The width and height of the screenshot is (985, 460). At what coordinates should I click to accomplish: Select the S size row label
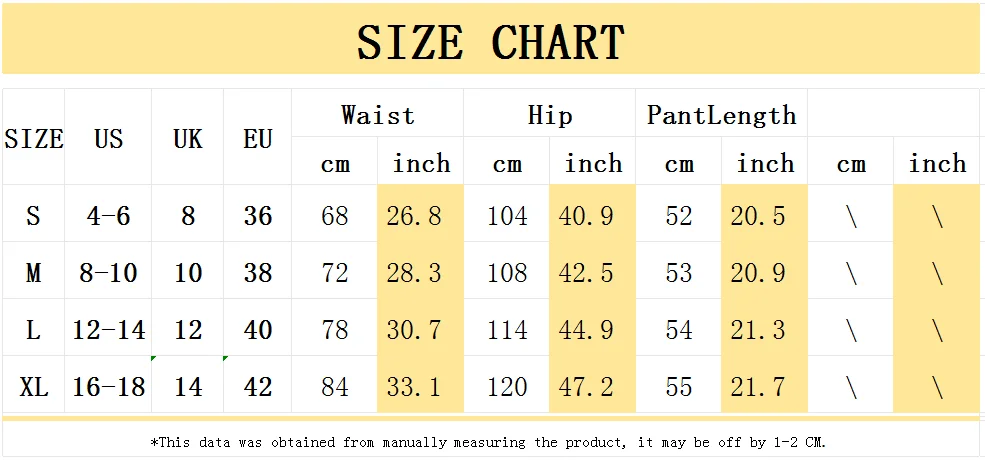(x=33, y=214)
